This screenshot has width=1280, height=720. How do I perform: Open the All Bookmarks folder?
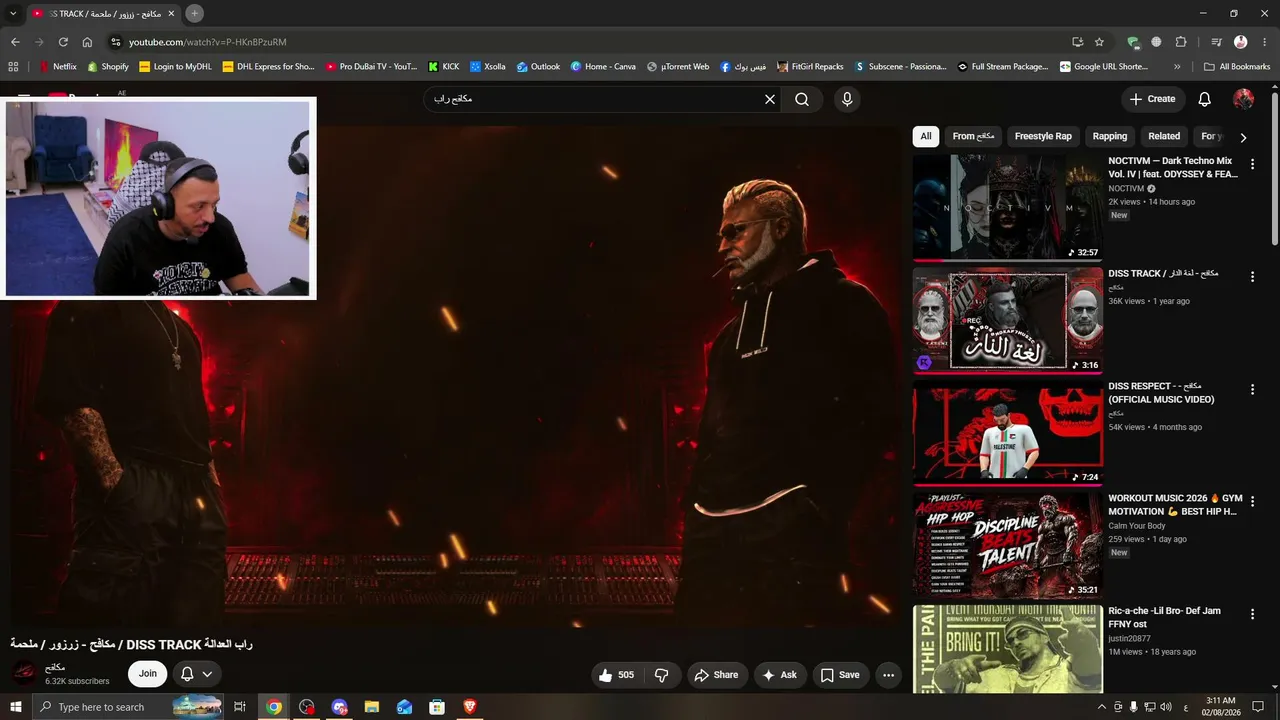tap(1237, 67)
